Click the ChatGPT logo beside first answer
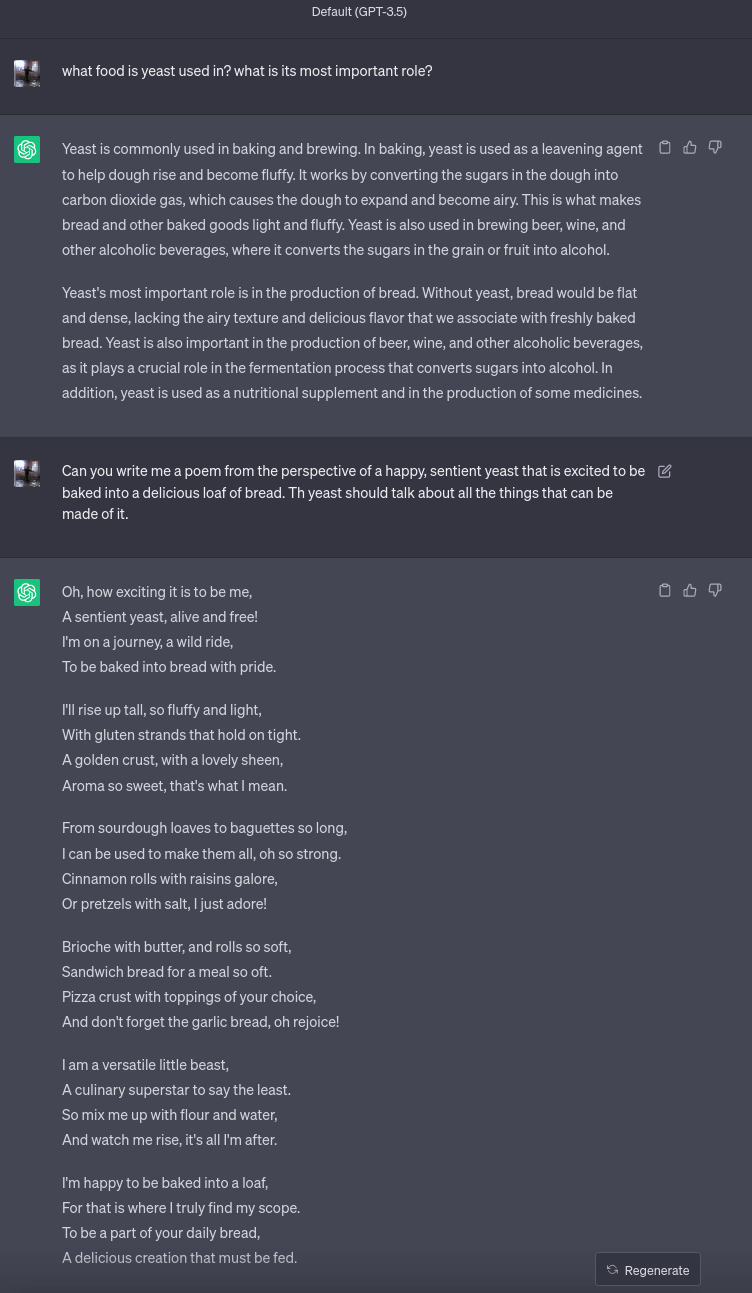 point(27,149)
